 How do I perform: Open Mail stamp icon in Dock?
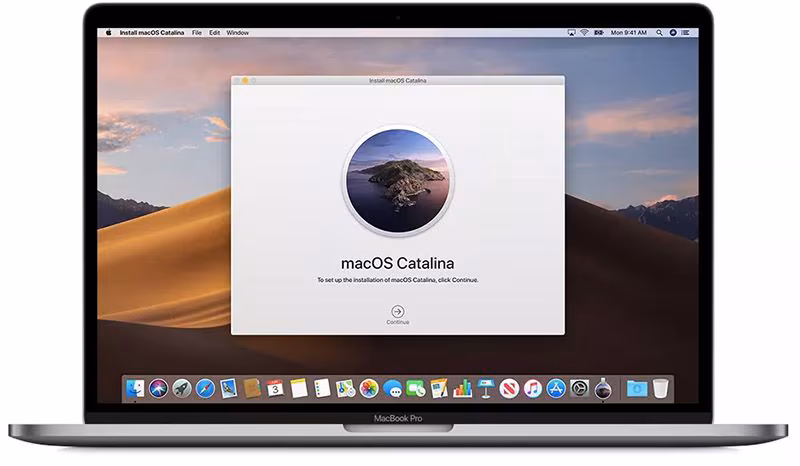click(x=229, y=389)
